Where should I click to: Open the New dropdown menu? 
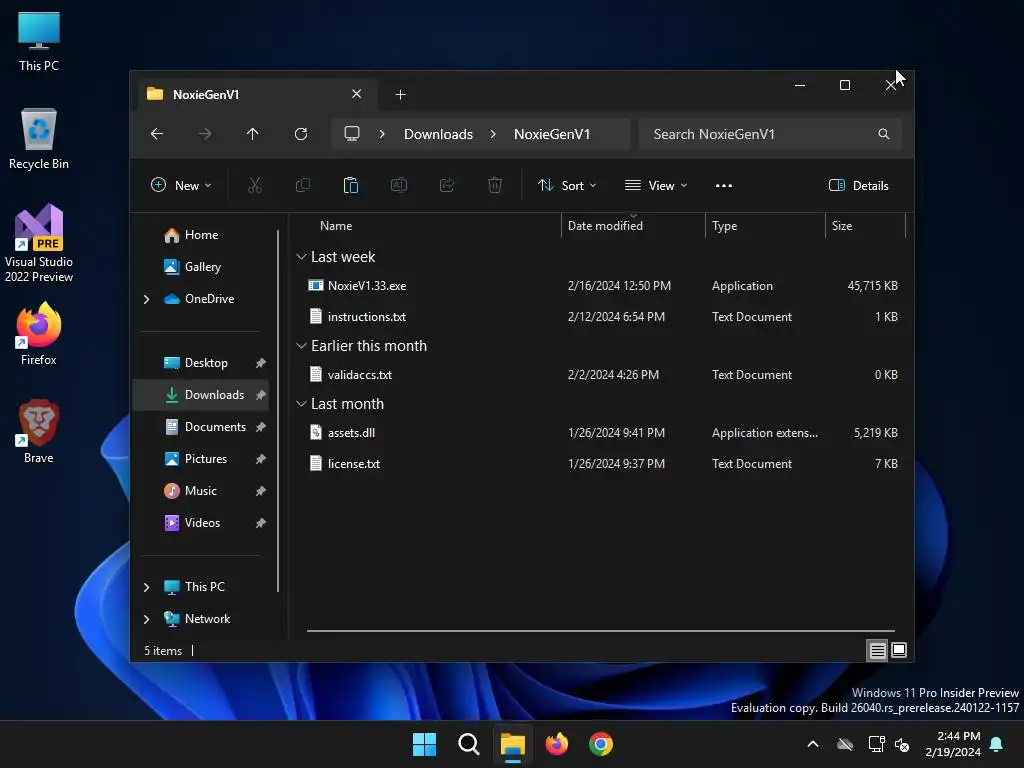point(181,185)
